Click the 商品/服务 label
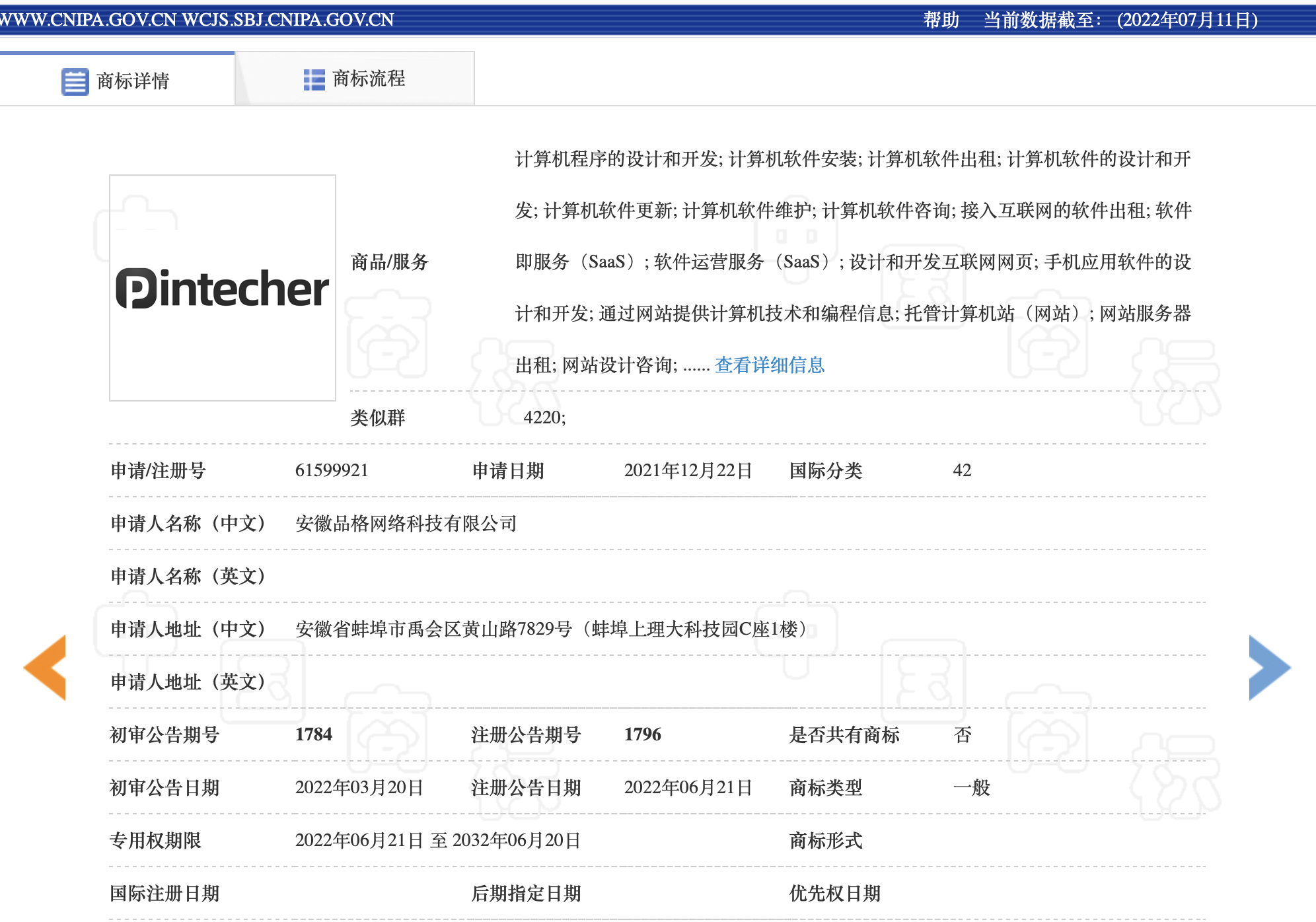Viewport: 1316px width, 922px height. click(389, 262)
